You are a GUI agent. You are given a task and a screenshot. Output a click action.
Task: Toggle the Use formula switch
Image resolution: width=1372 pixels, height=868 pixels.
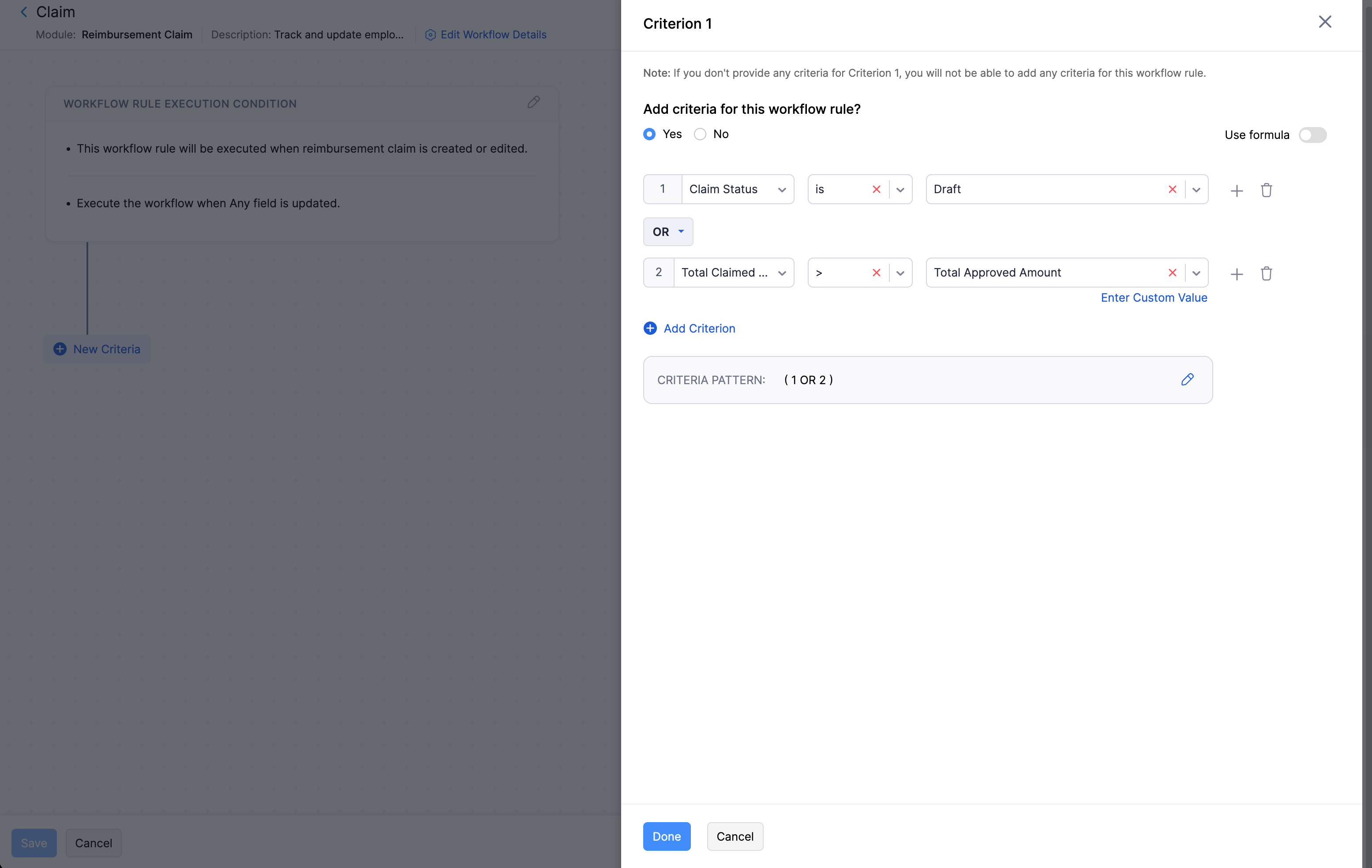pos(1312,135)
